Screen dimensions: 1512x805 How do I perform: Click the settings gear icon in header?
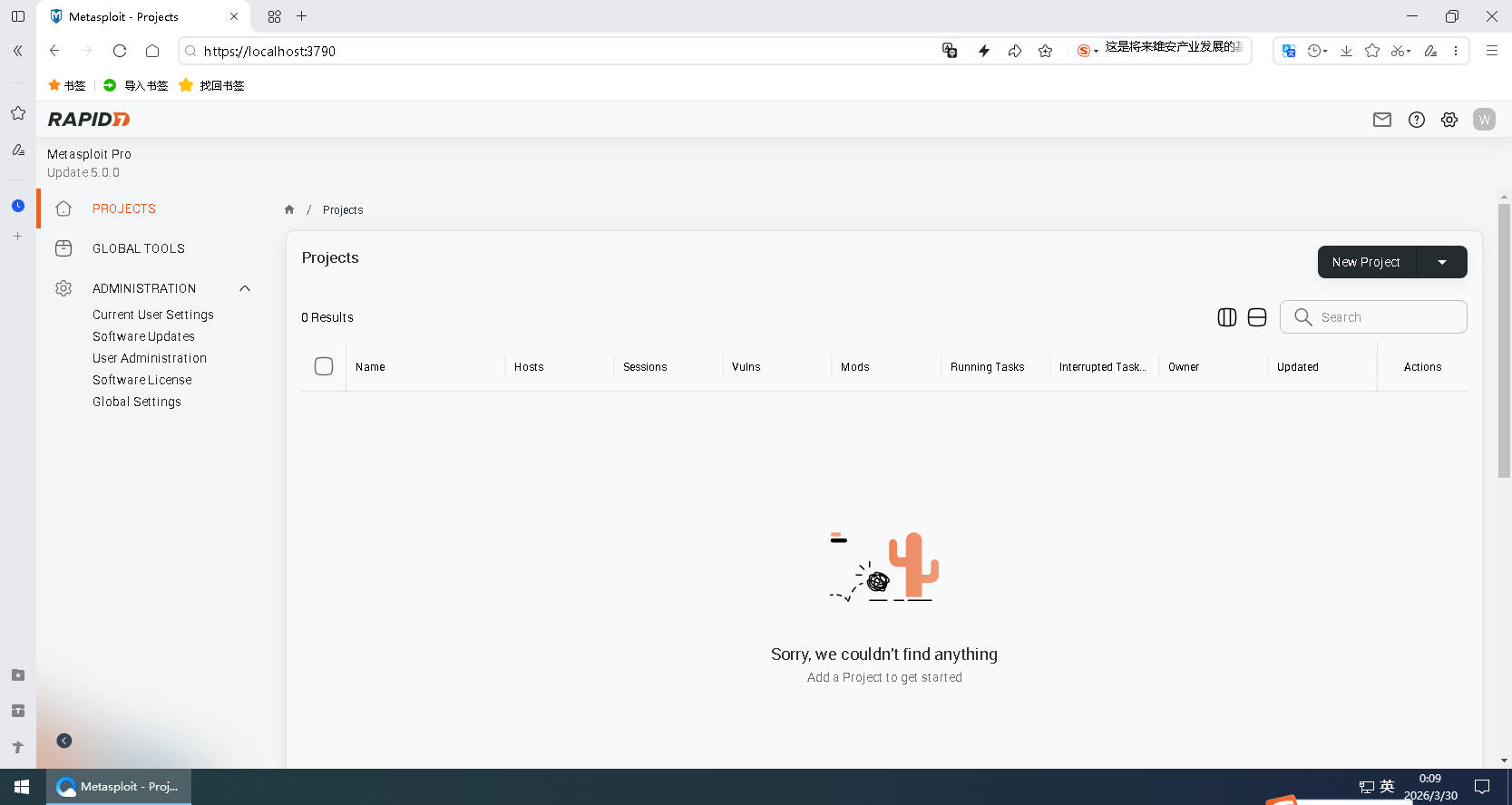[1449, 120]
